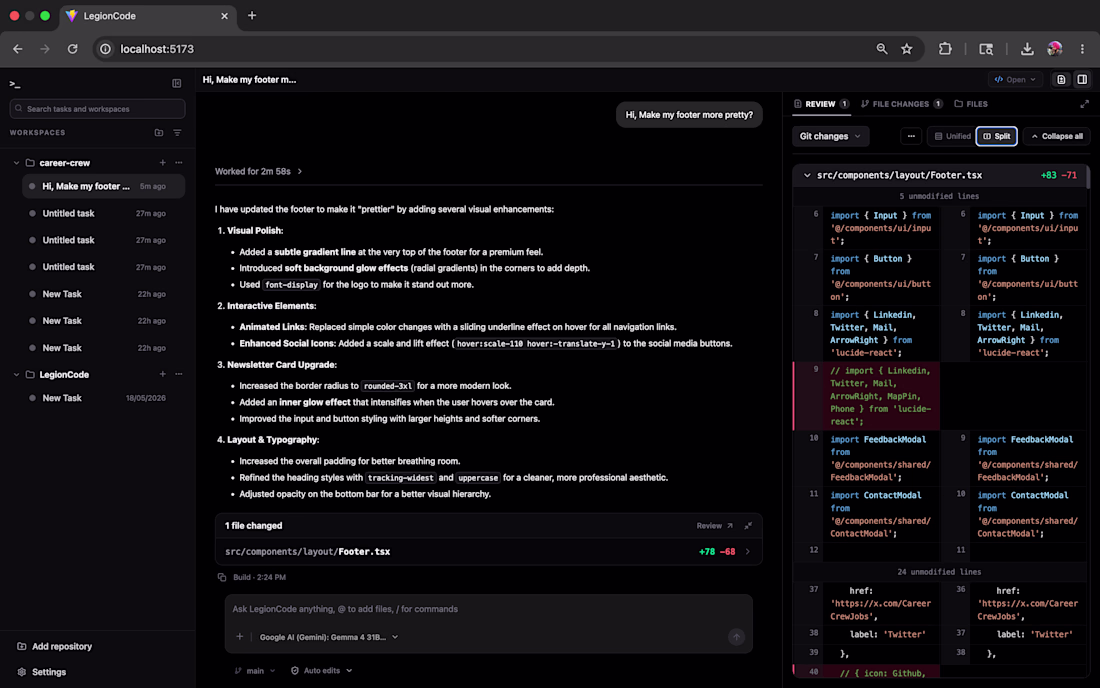This screenshot has height=688, width=1100.
Task: Go back in the browser
Action: (x=18, y=49)
